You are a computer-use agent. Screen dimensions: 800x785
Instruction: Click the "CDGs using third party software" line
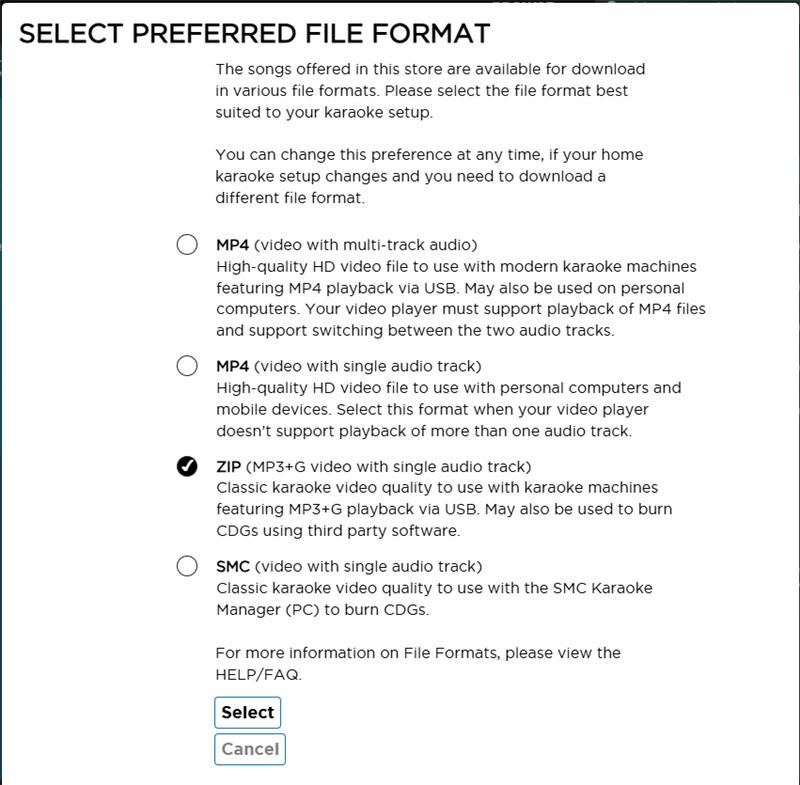(x=338, y=530)
